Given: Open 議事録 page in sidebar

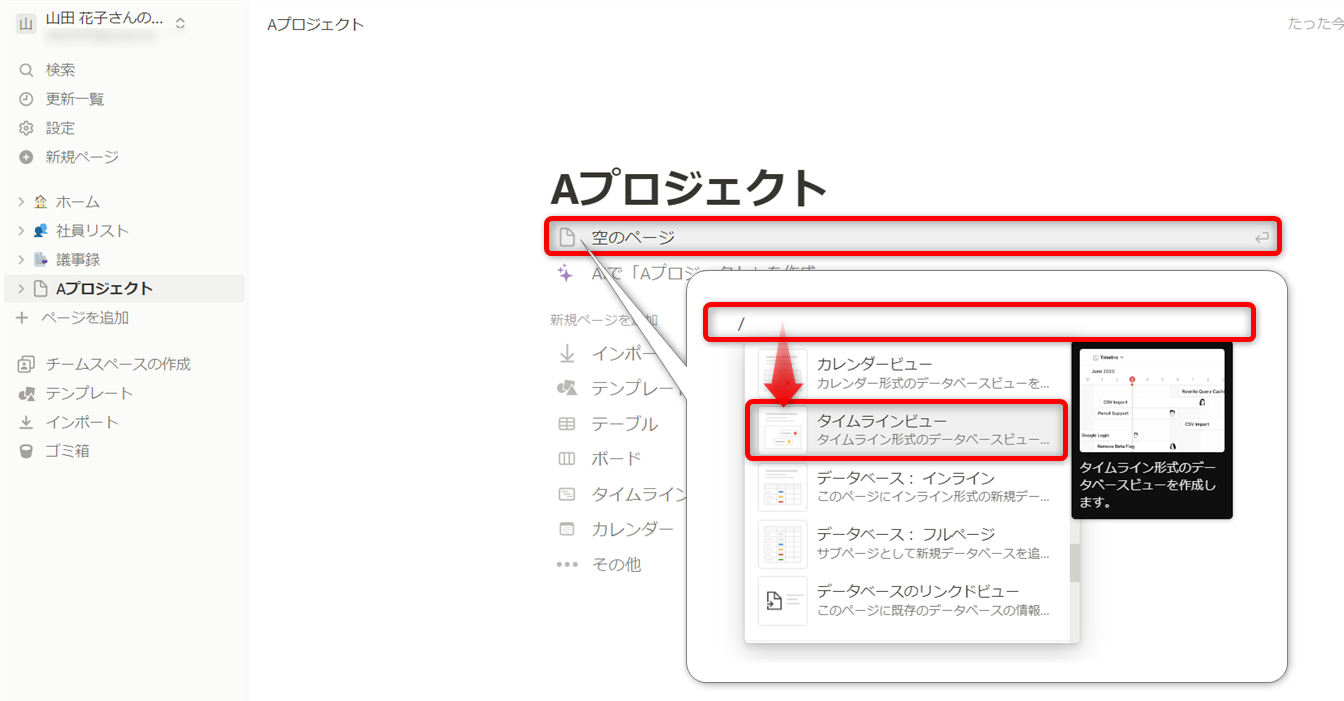Looking at the screenshot, I should [x=78, y=260].
